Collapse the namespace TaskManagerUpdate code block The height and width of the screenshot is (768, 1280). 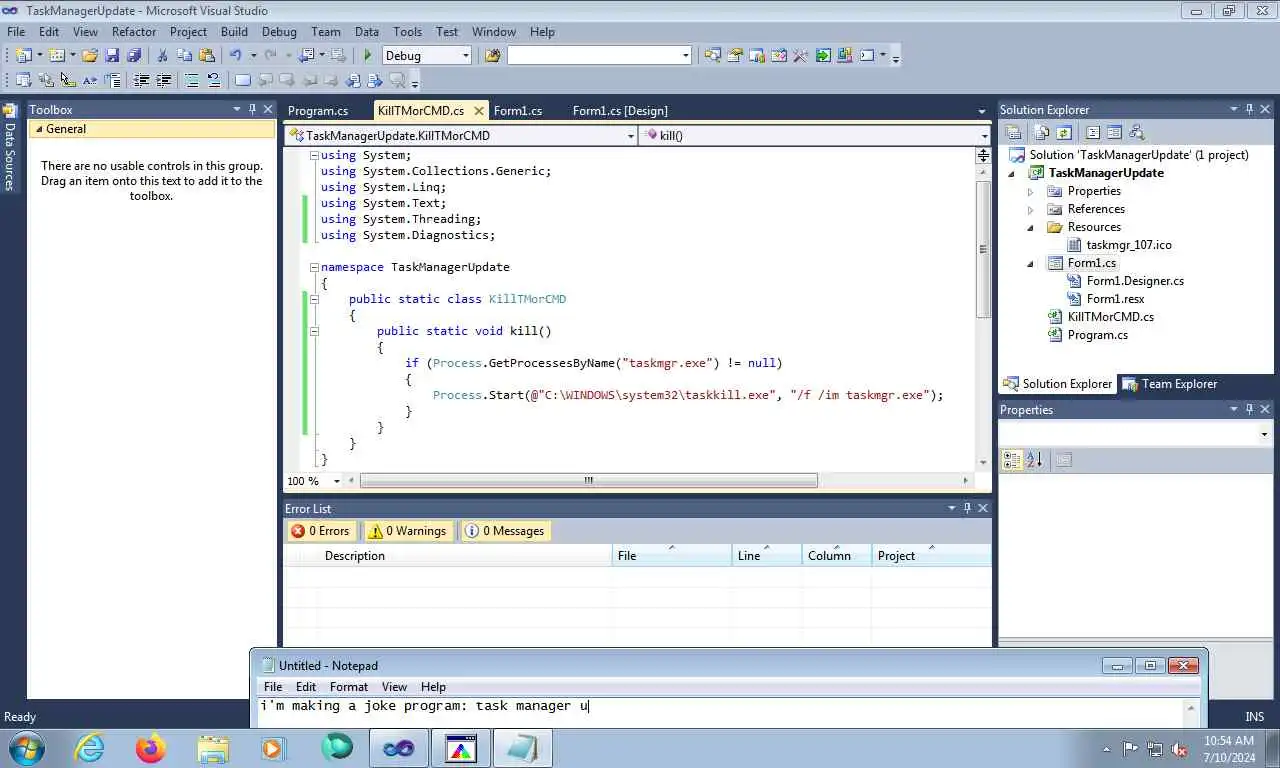tap(314, 267)
